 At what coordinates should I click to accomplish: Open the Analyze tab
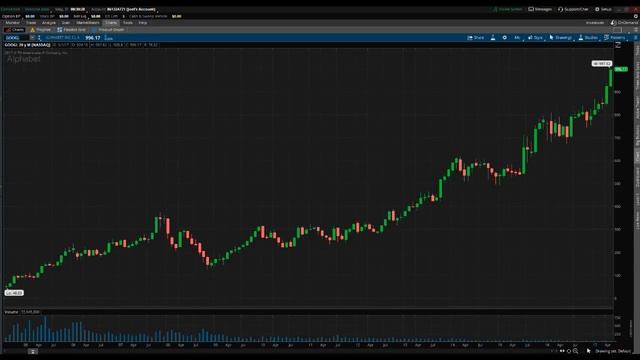49,23
